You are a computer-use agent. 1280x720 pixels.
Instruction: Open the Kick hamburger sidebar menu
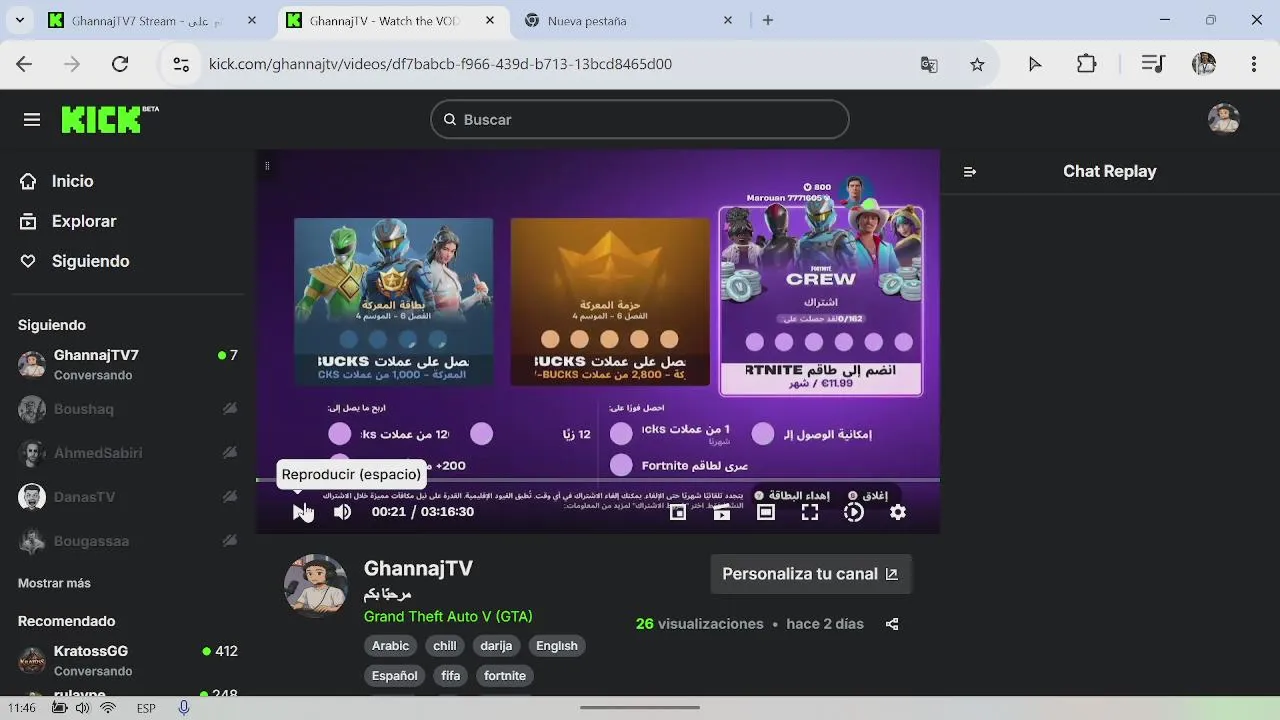coord(32,120)
